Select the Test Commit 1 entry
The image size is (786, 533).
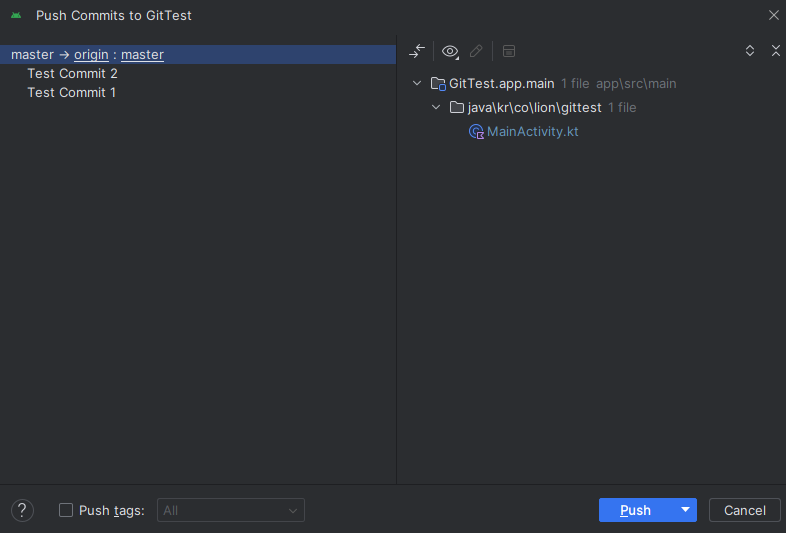(71, 93)
